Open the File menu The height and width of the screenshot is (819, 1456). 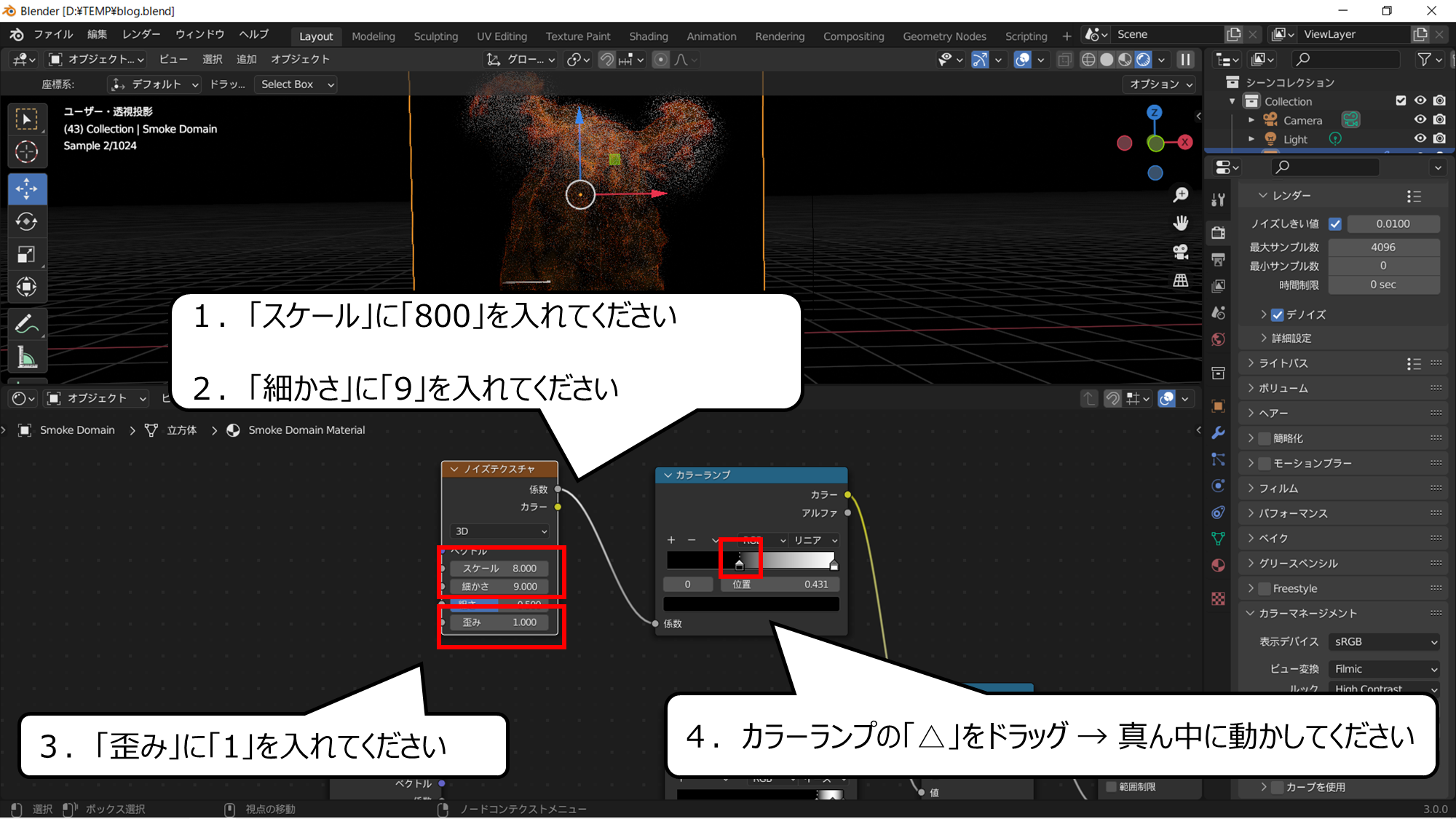53,34
